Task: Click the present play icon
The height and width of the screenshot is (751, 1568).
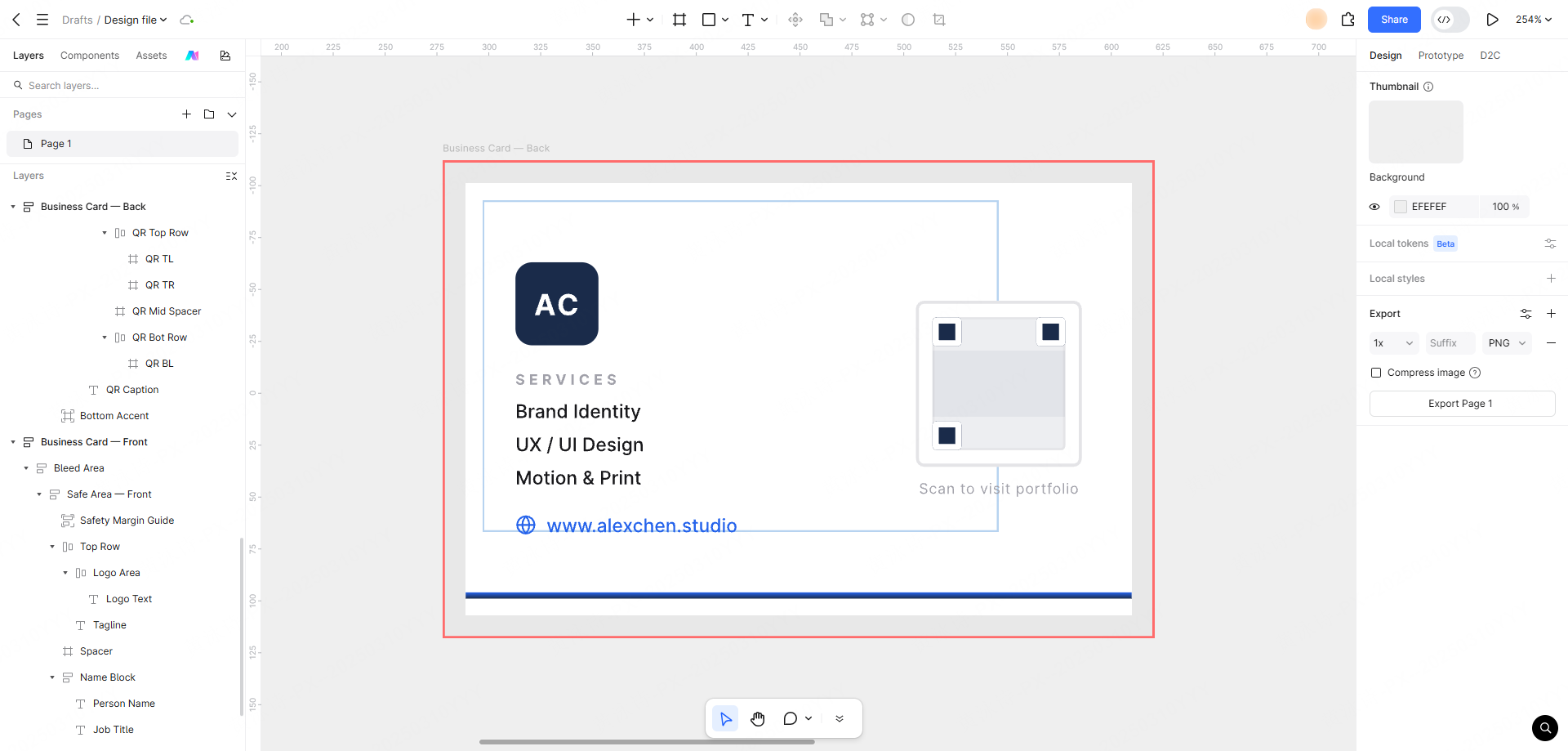Action: (1492, 20)
